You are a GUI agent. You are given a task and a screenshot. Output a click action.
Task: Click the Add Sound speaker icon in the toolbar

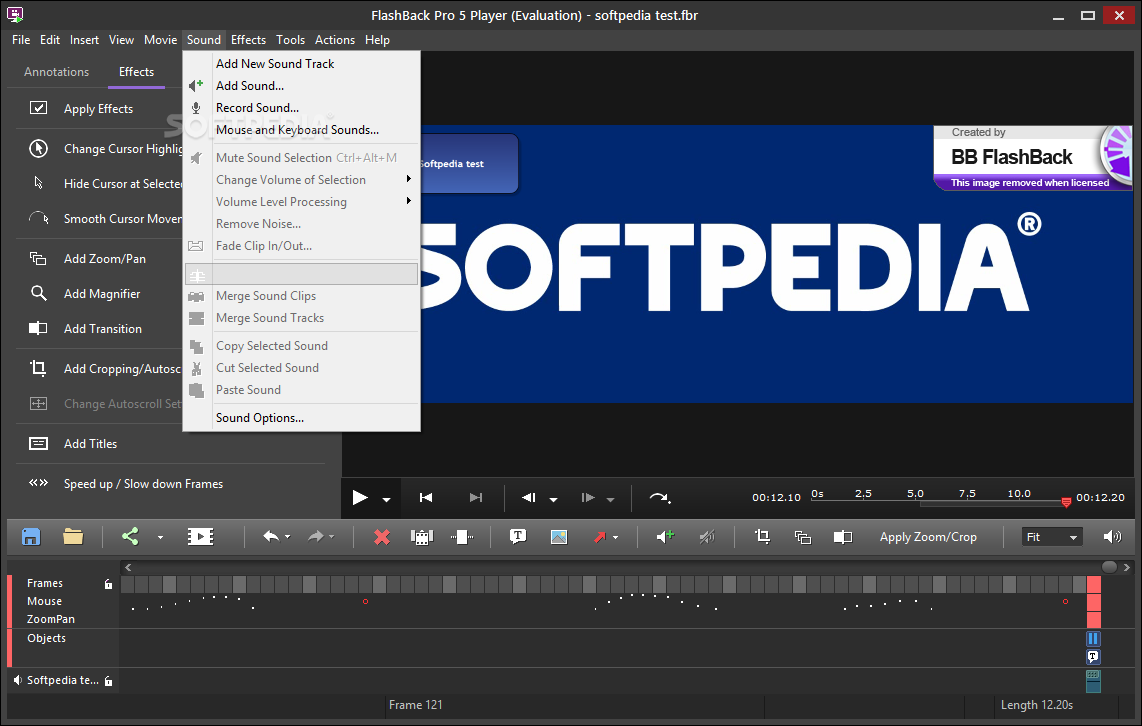pyautogui.click(x=665, y=537)
